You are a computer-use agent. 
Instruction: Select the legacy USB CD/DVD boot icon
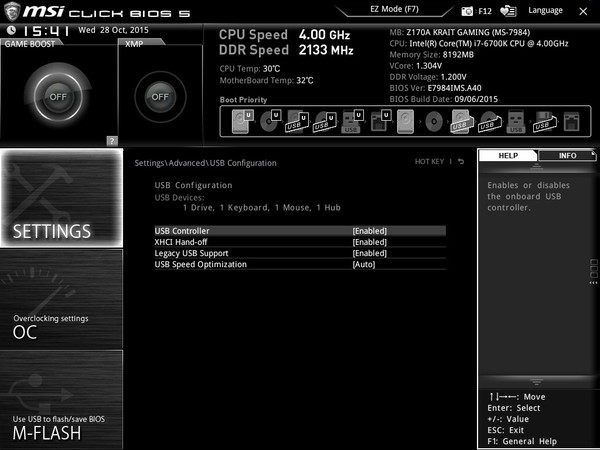coord(490,122)
